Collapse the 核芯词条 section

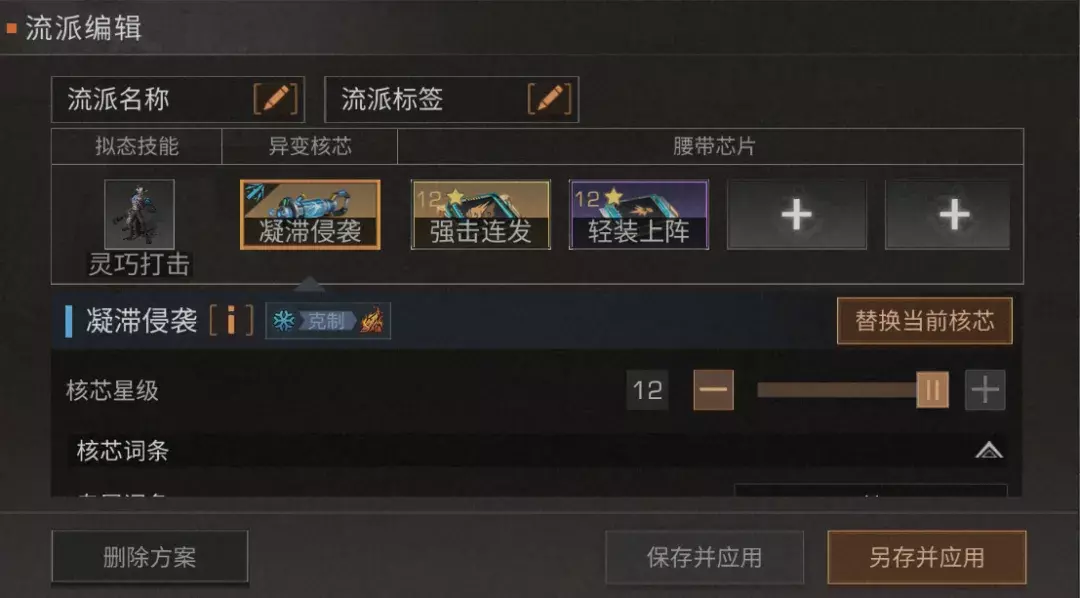coord(989,451)
